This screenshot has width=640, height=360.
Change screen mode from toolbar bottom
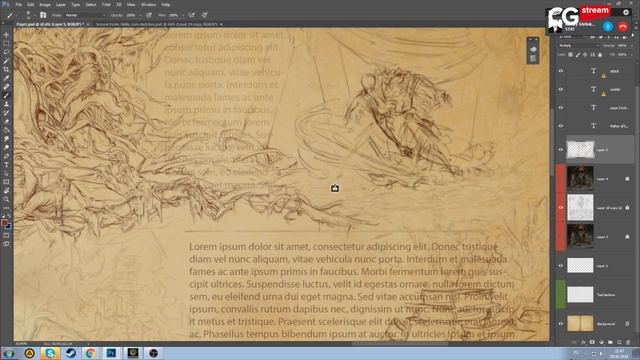coord(6,244)
